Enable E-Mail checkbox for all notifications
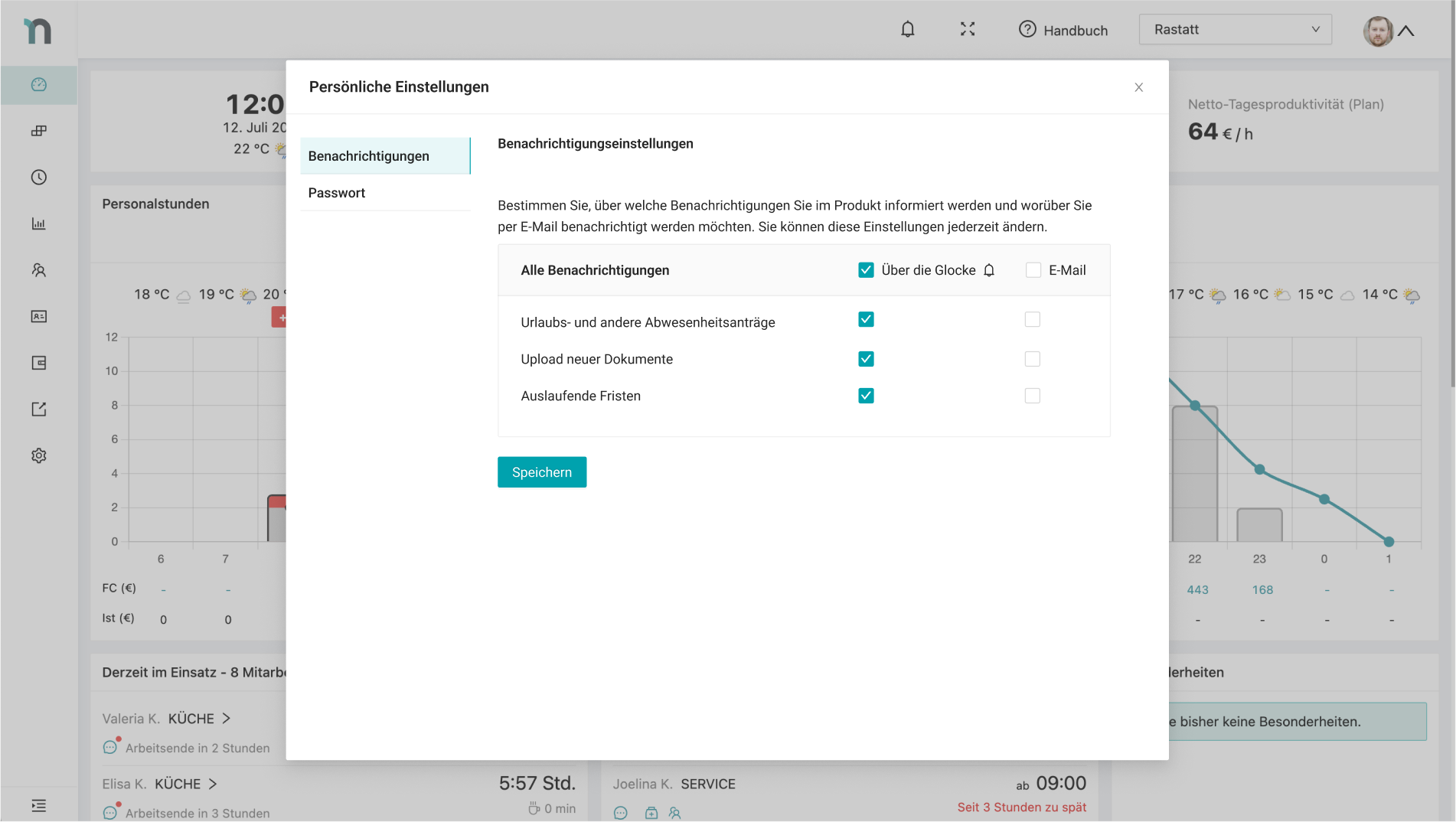 pos(1033,270)
